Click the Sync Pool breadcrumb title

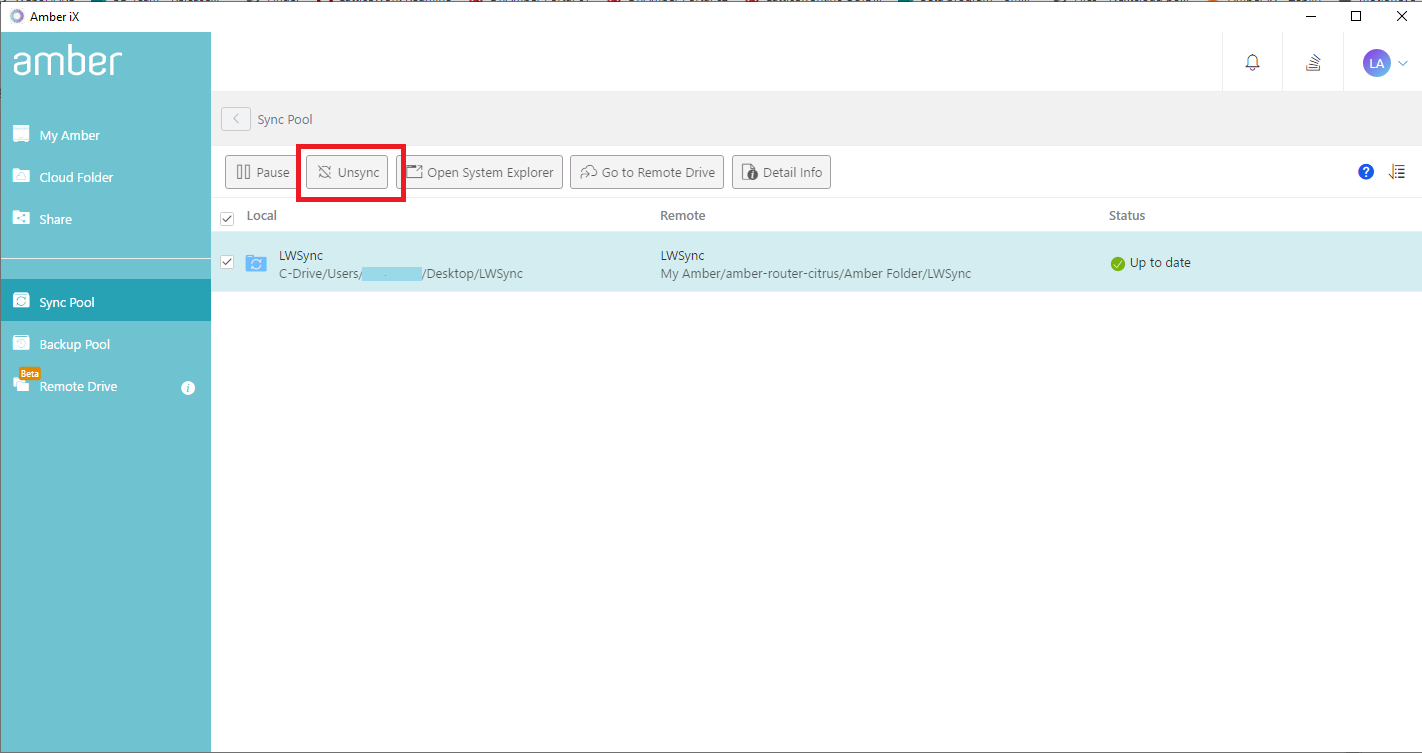coord(285,119)
